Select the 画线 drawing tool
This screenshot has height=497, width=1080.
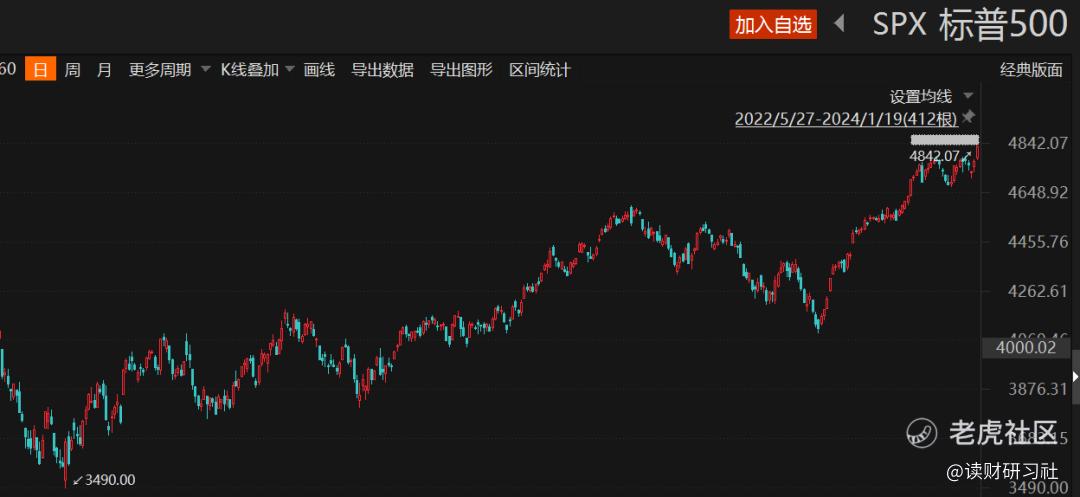(x=320, y=70)
